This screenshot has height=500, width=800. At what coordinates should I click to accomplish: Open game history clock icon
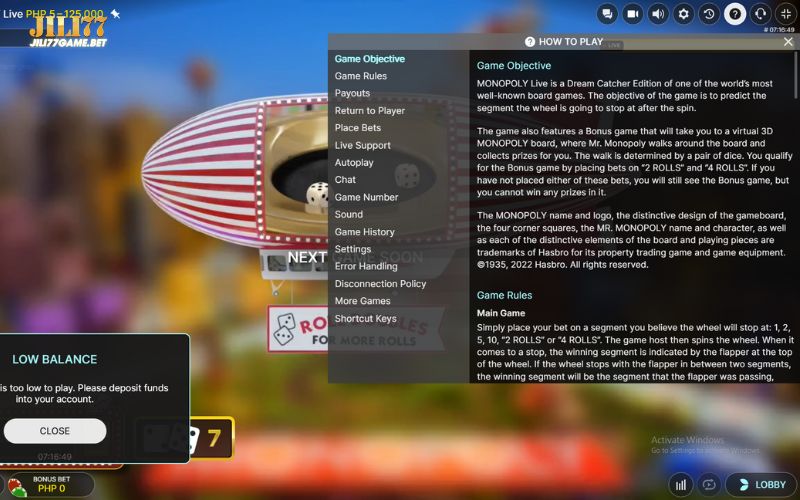pyautogui.click(x=709, y=14)
